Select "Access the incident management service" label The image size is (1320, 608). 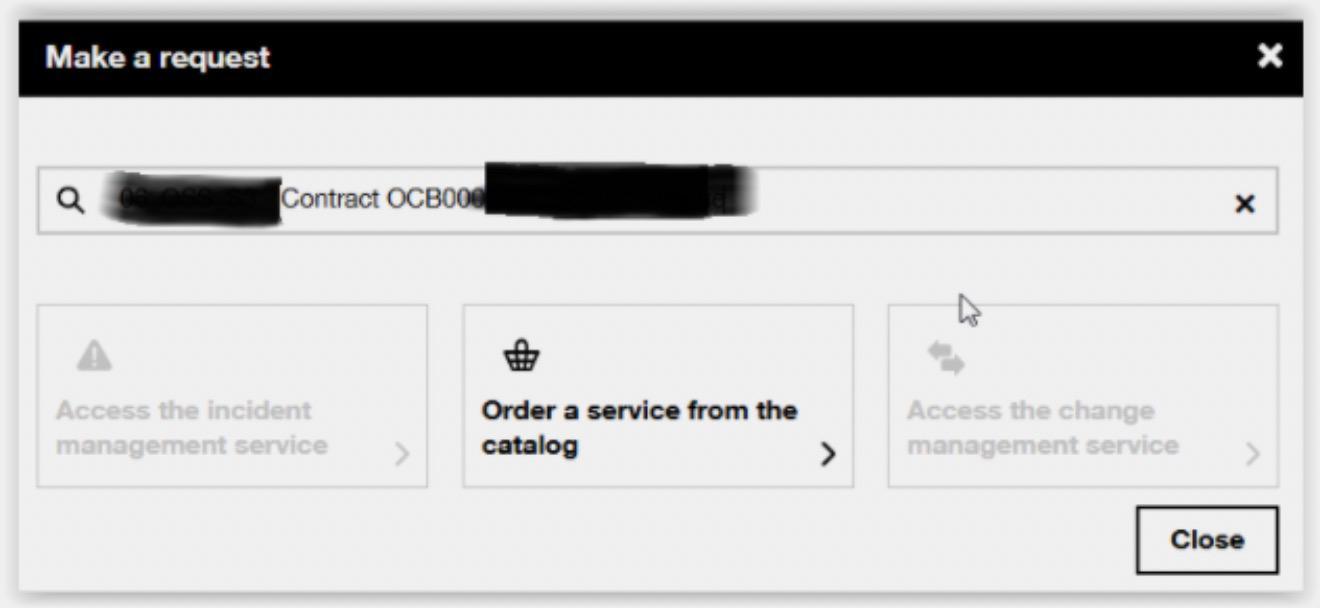[x=192, y=427]
